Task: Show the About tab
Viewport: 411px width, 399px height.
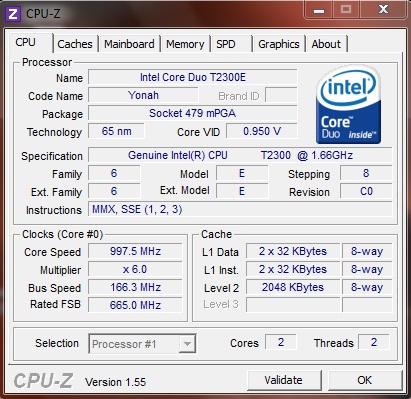Action: (326, 44)
